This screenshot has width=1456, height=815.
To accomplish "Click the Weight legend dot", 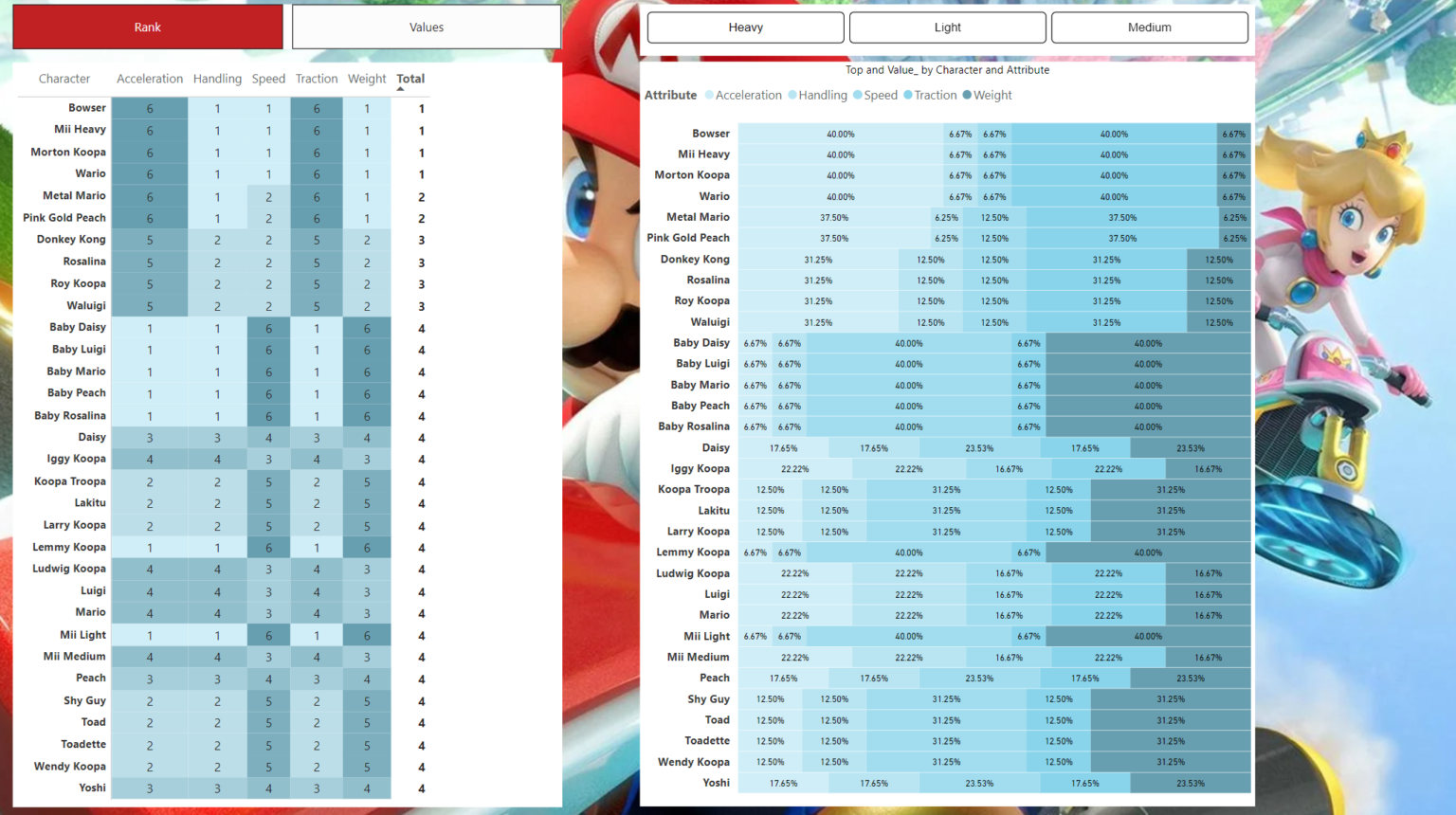I will pos(967,95).
